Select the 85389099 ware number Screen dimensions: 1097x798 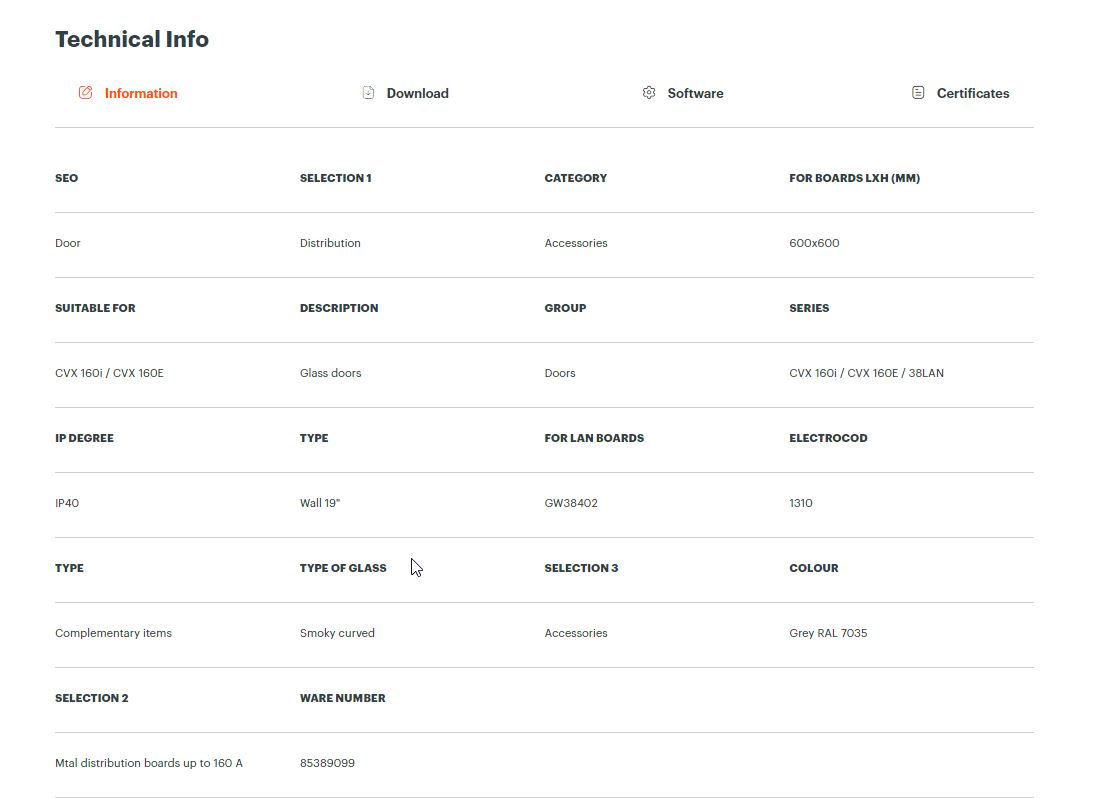click(x=327, y=763)
